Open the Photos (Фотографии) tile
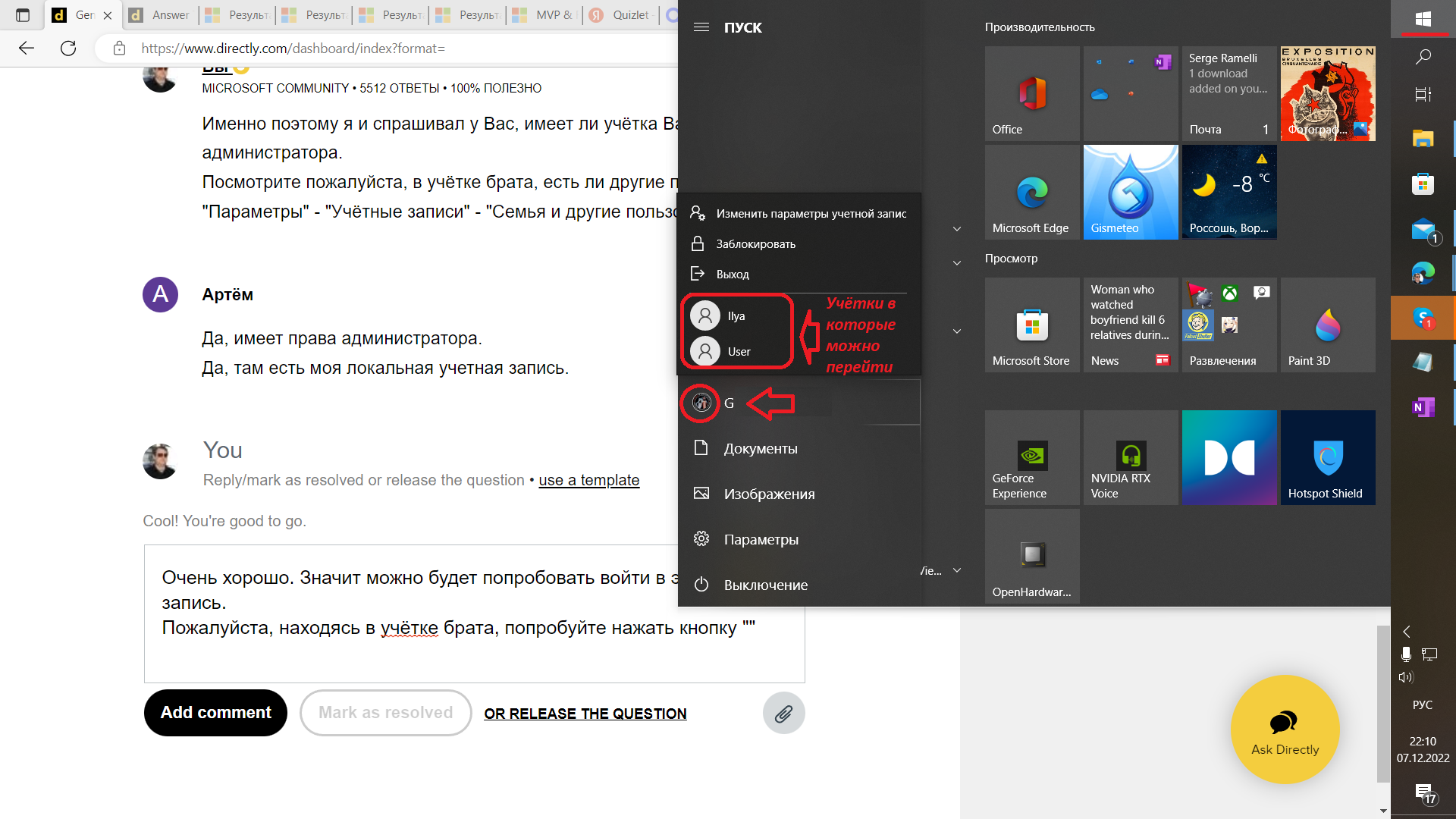1456x819 pixels. pyautogui.click(x=1328, y=93)
